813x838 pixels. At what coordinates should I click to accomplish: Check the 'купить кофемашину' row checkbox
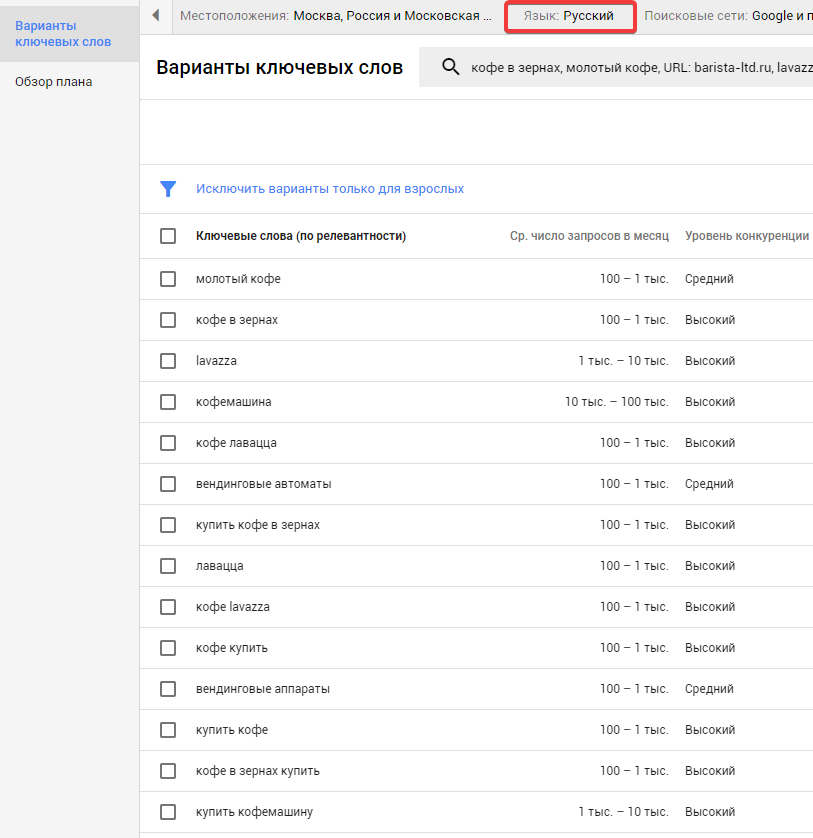pyautogui.click(x=168, y=812)
